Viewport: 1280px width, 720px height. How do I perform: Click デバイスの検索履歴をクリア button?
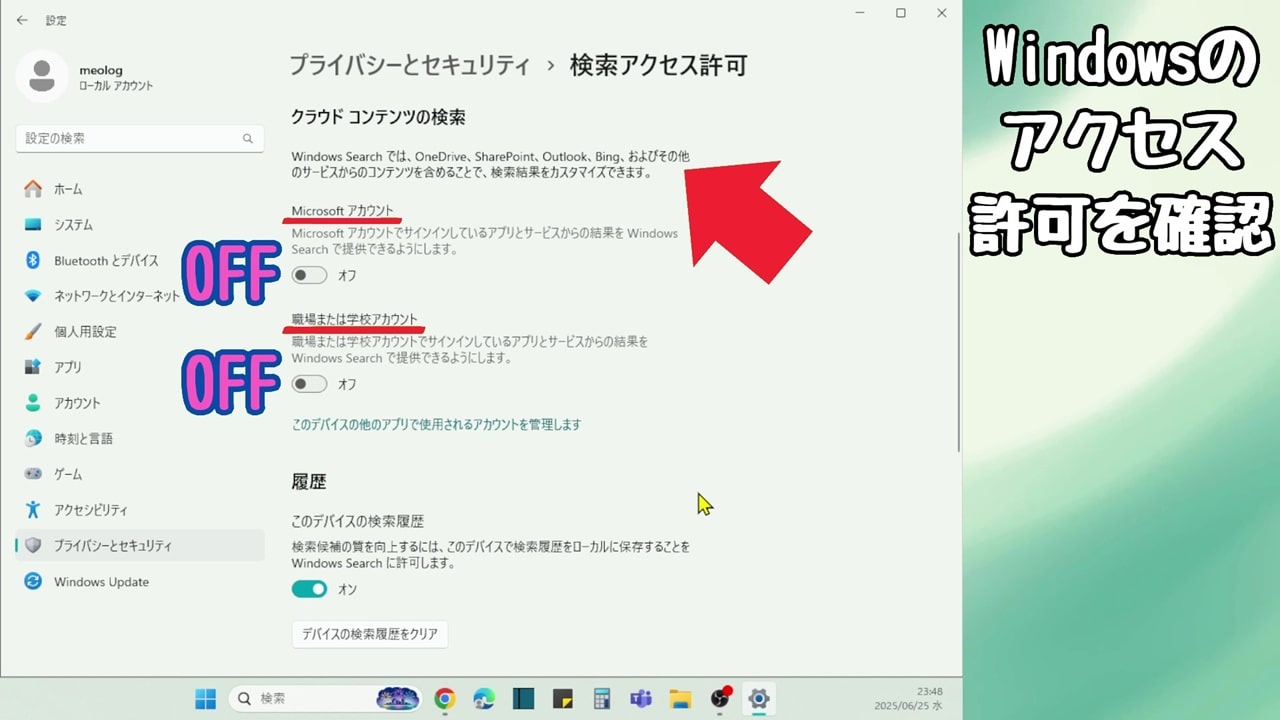pyautogui.click(x=370, y=634)
